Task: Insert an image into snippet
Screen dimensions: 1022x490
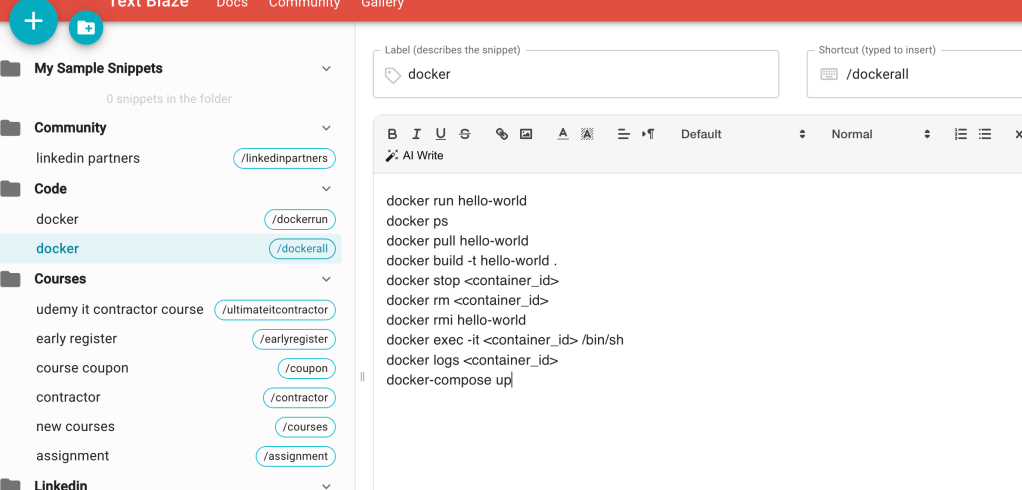Action: (526, 134)
